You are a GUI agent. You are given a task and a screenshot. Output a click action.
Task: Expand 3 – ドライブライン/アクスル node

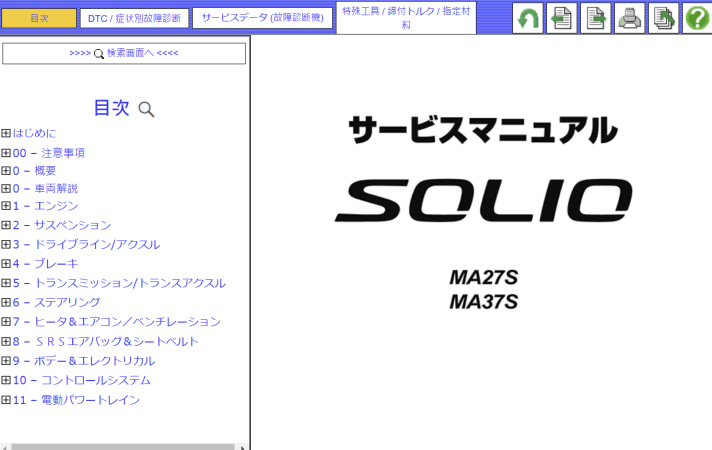(x=6, y=244)
